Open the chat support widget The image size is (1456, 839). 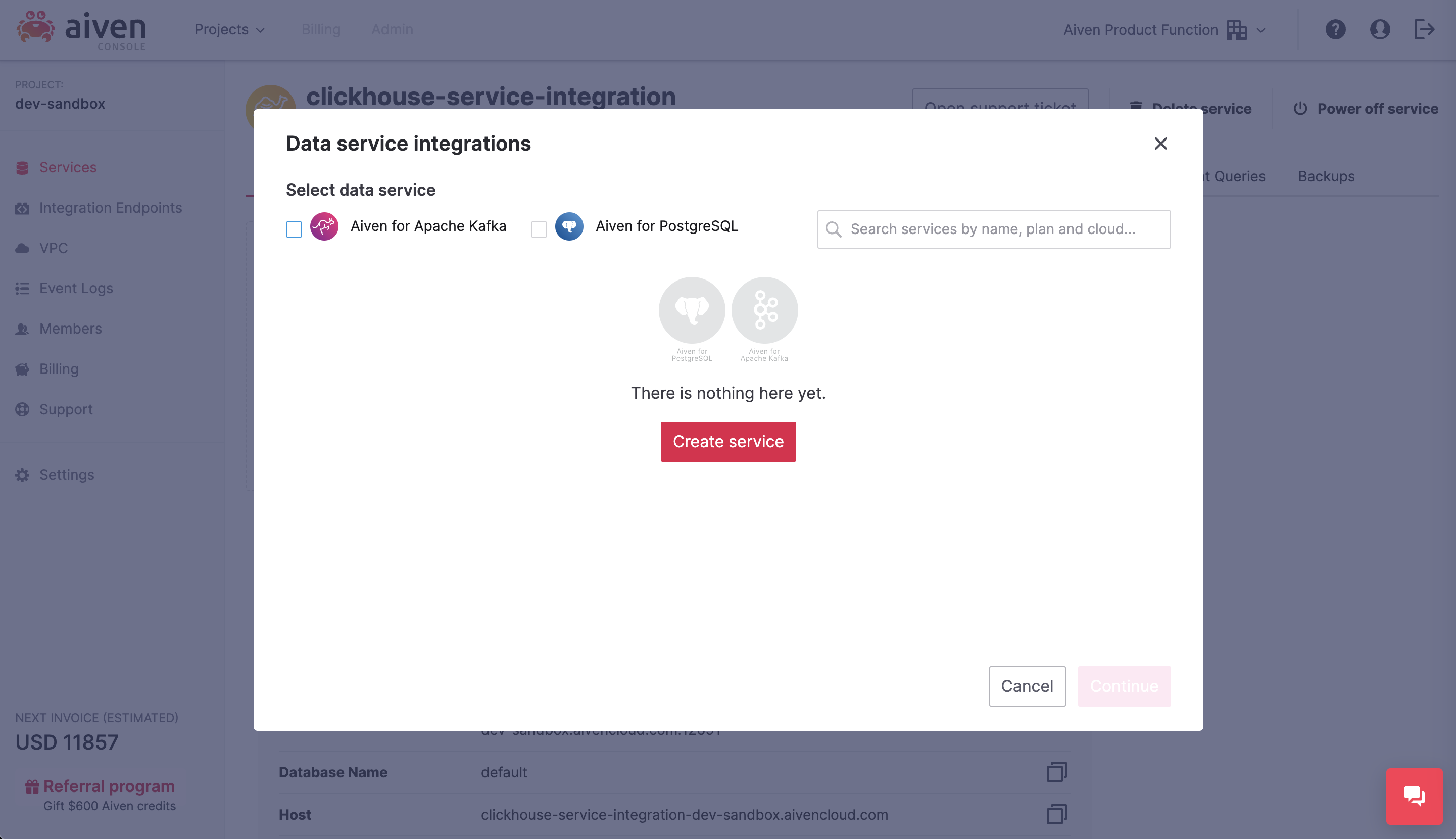[1414, 797]
